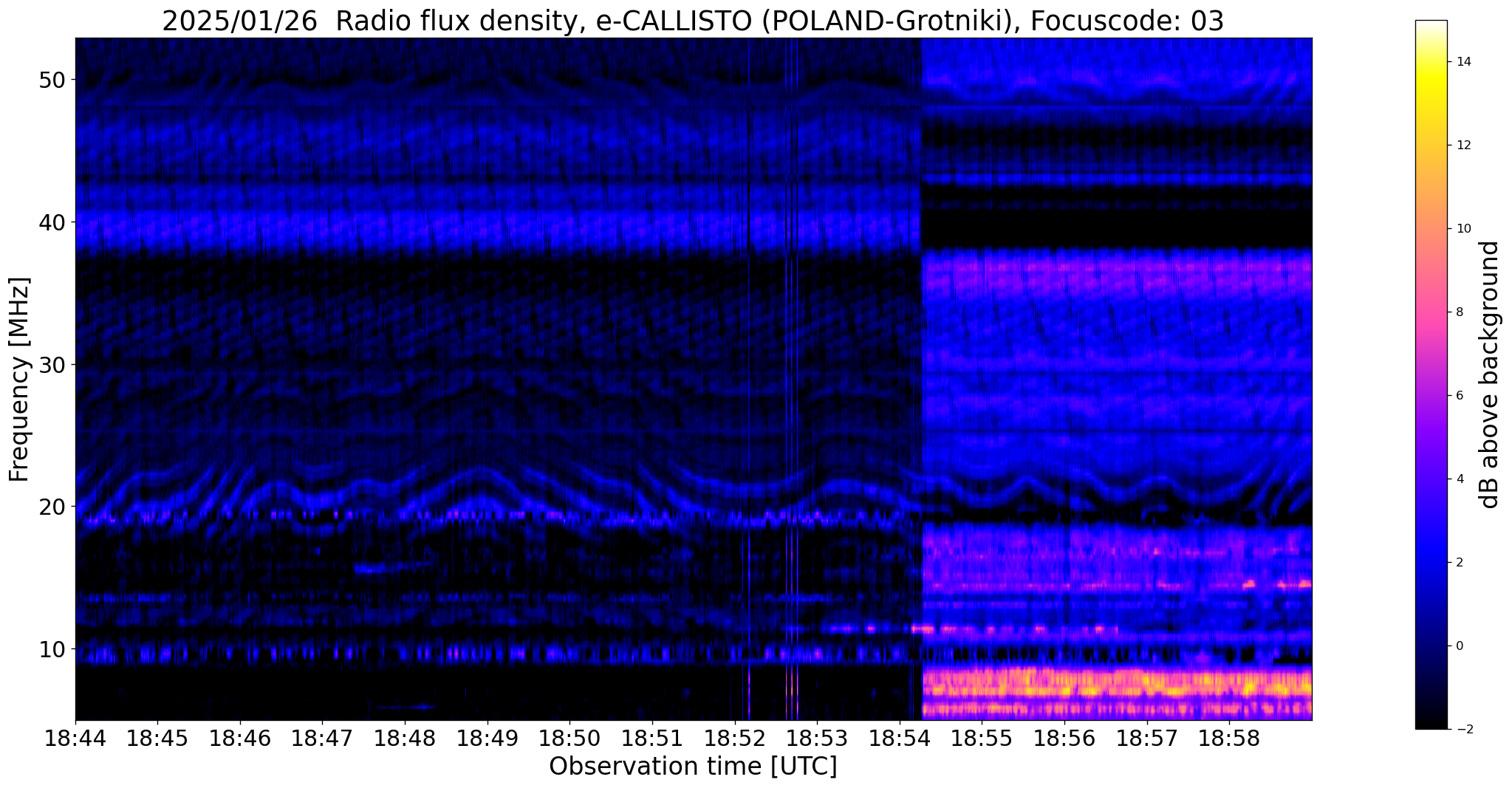Click the plot title text
Screen dimensions: 1512x788
(x=693, y=21)
